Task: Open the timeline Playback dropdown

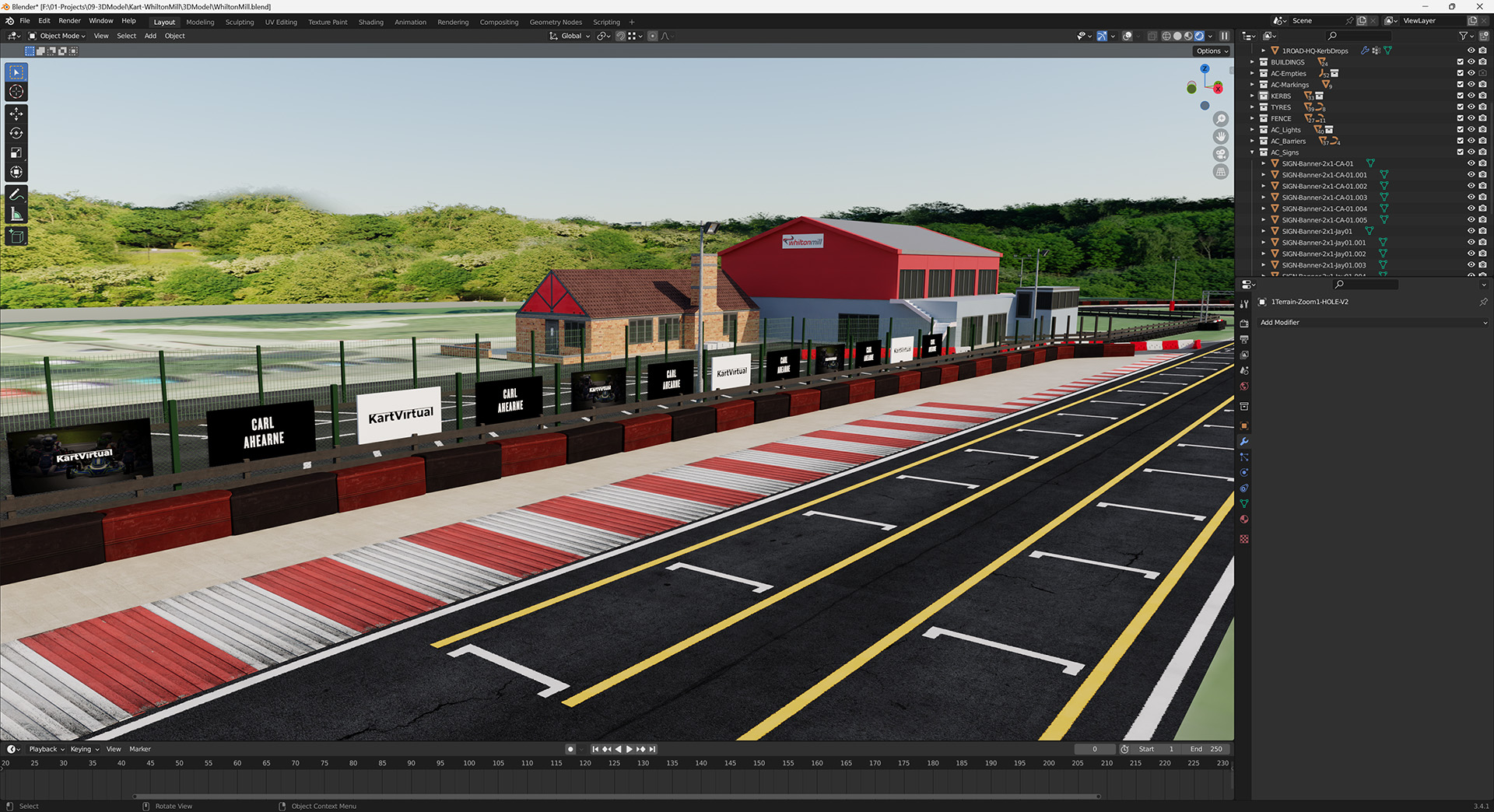Action: pos(47,749)
